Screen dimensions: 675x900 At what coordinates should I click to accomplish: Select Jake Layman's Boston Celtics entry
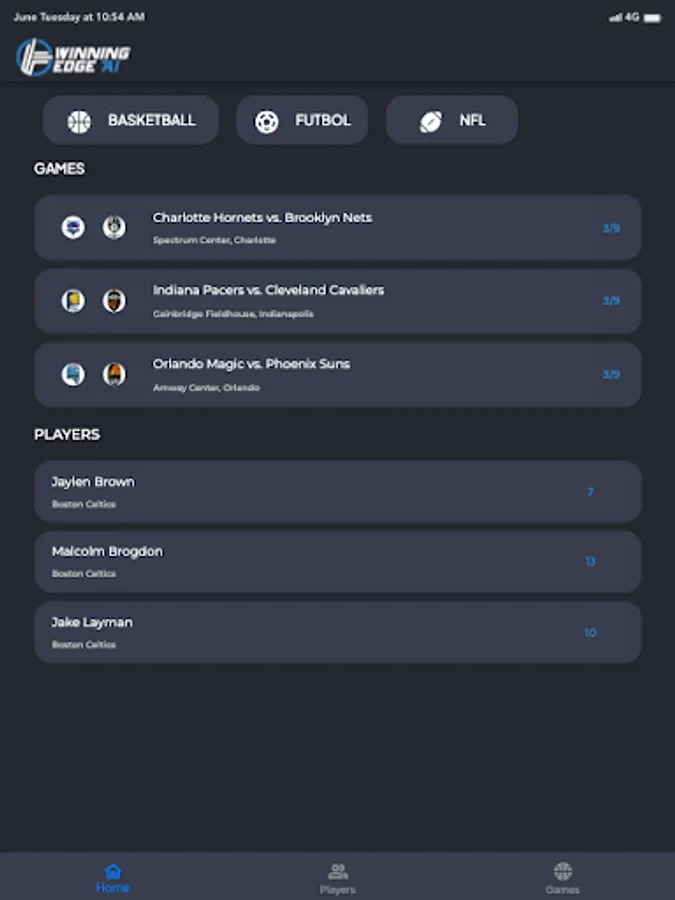coord(337,631)
